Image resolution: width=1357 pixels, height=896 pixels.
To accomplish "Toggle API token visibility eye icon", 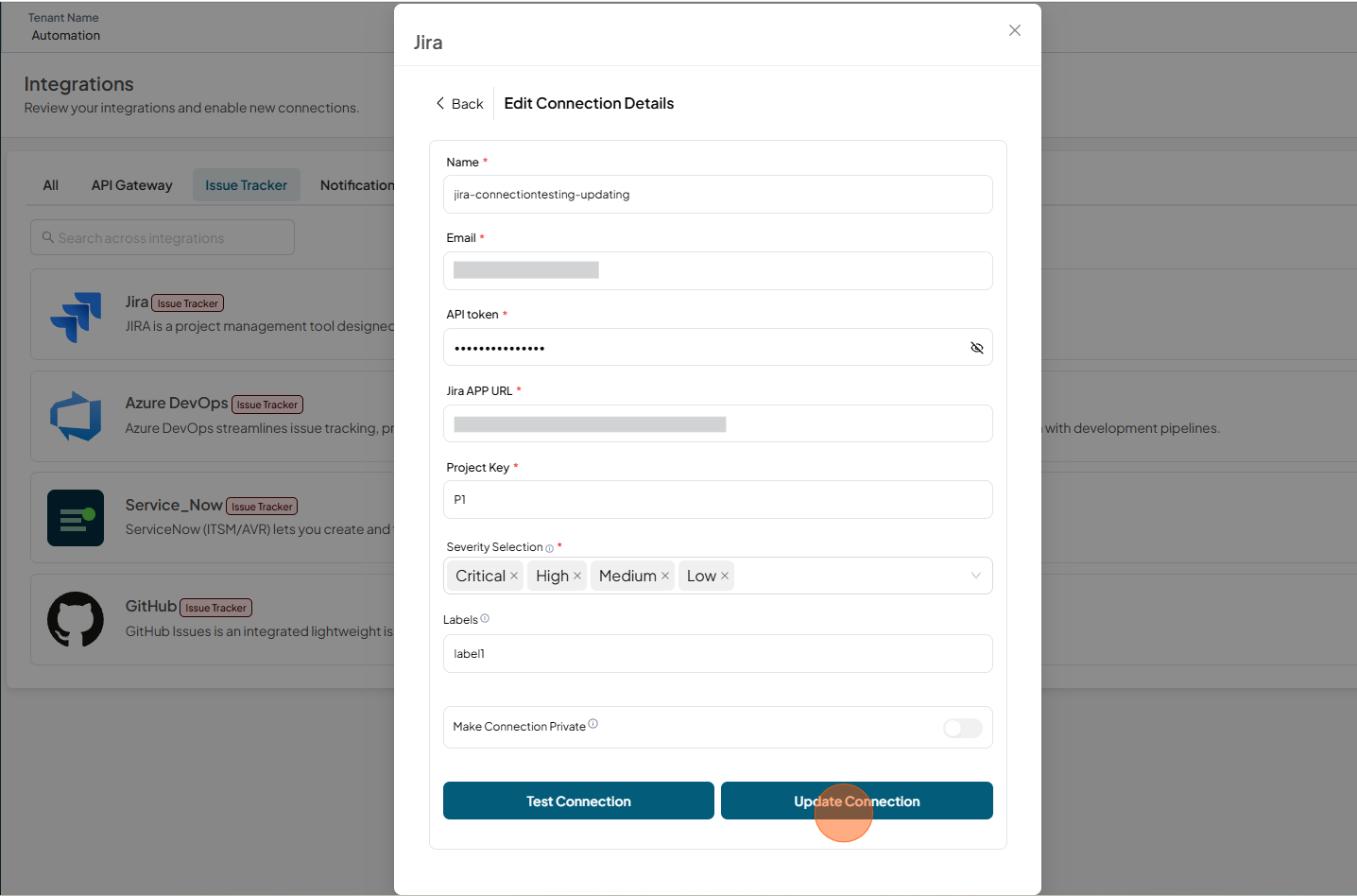I will [x=976, y=348].
